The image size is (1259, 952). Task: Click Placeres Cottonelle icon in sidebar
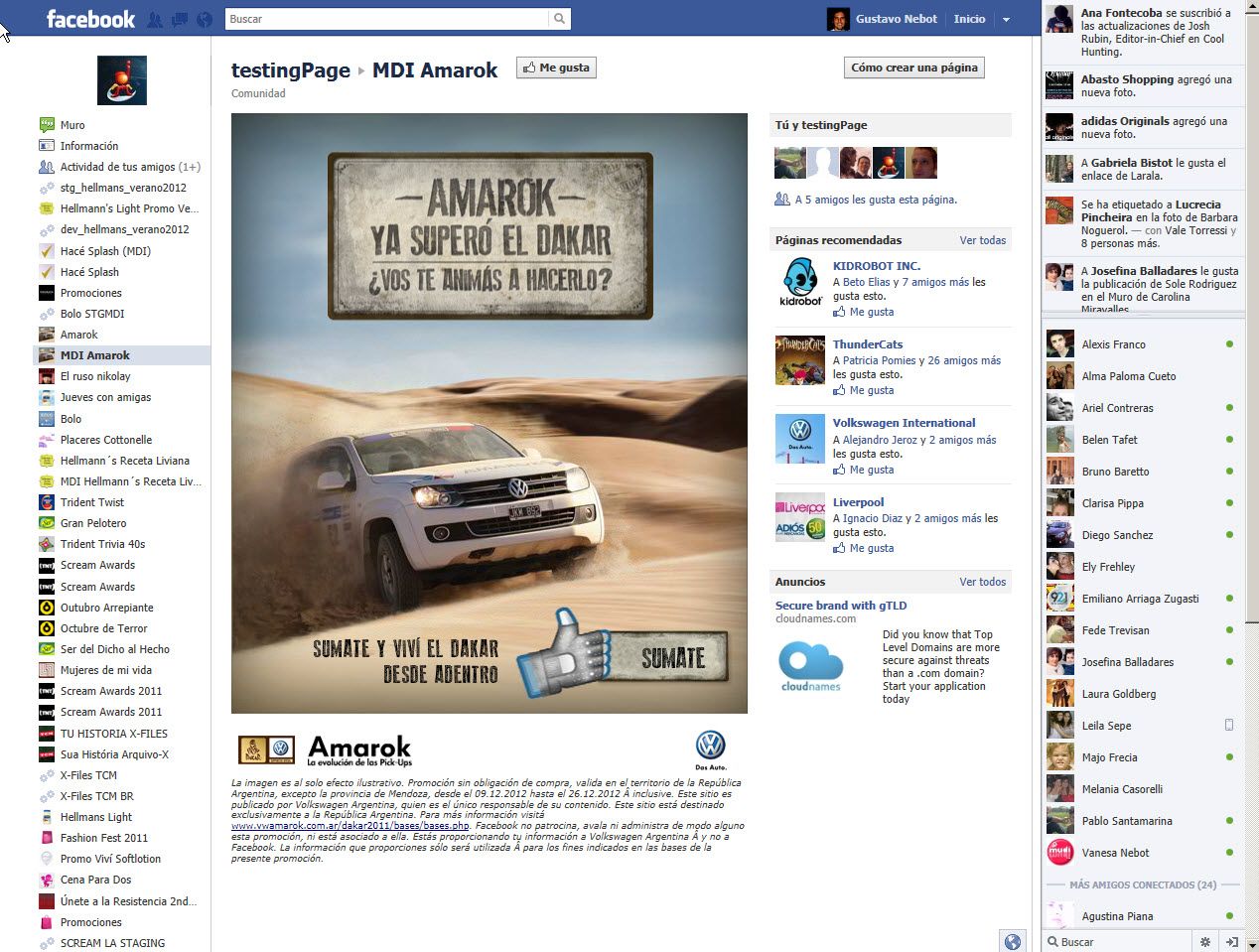point(46,440)
